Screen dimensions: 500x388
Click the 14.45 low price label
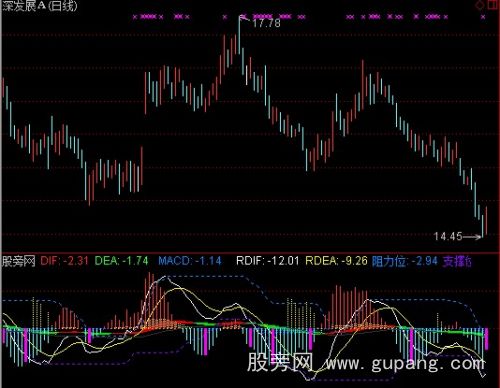point(448,236)
